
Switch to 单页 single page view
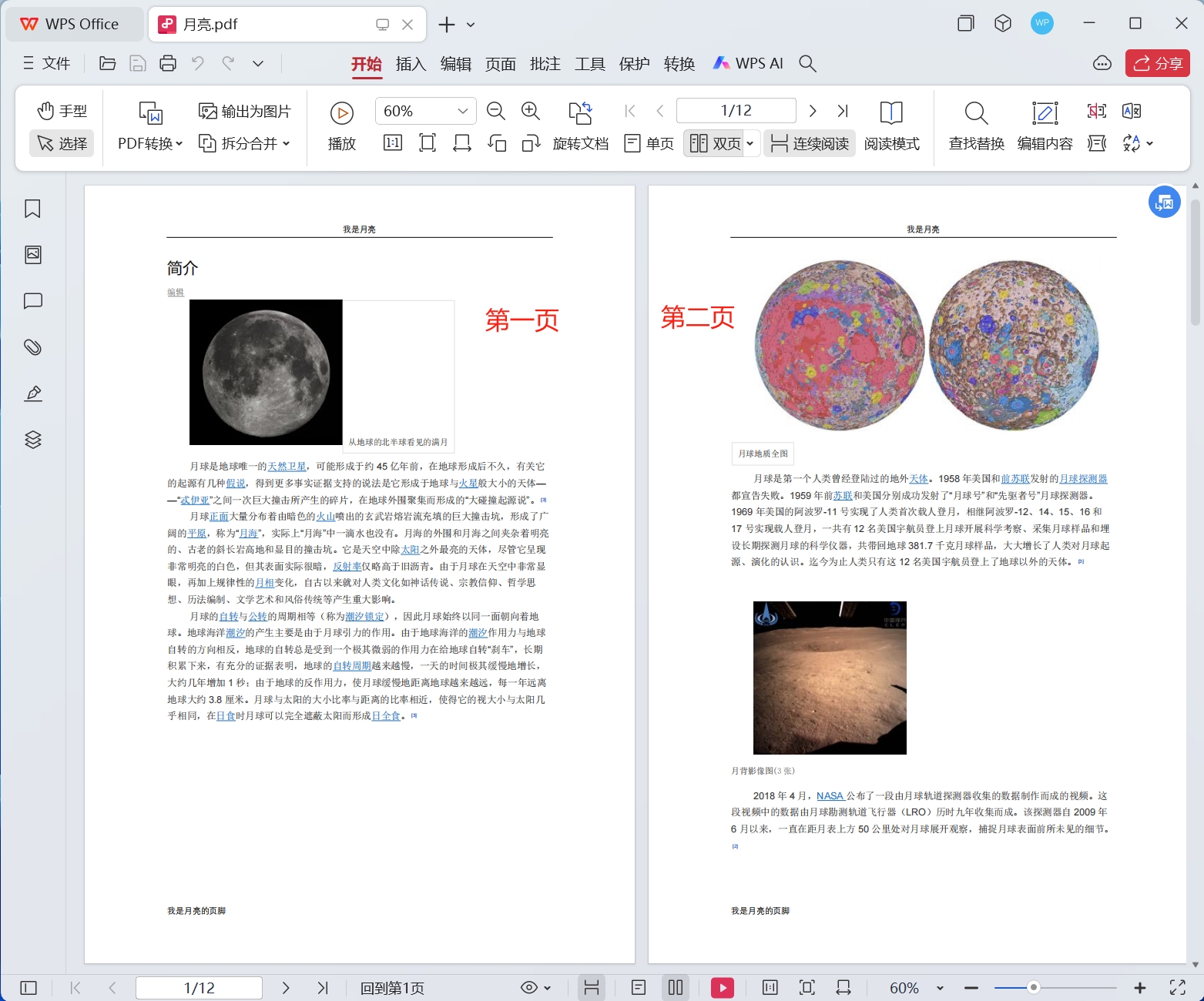pos(648,143)
